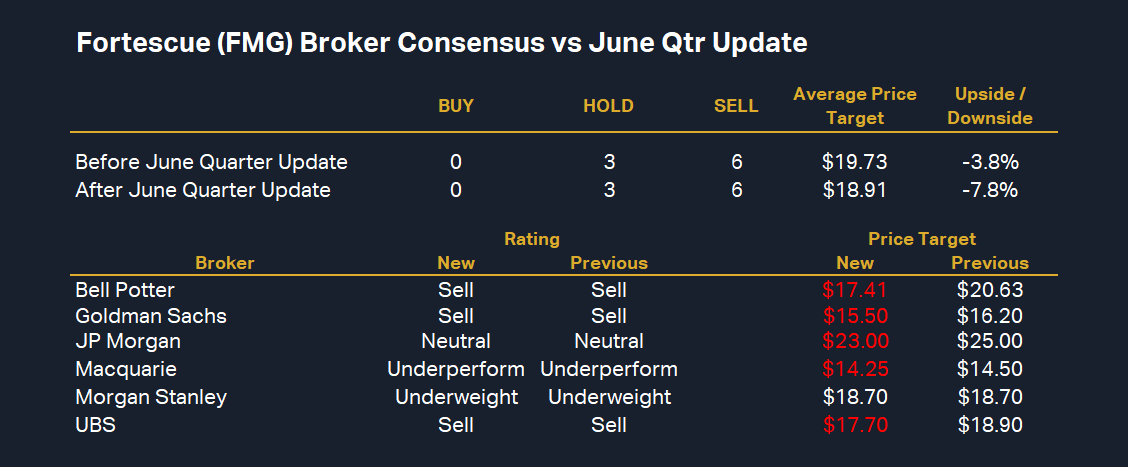Click the Fortescue (FMG) Broker Consensus title

click(441, 44)
